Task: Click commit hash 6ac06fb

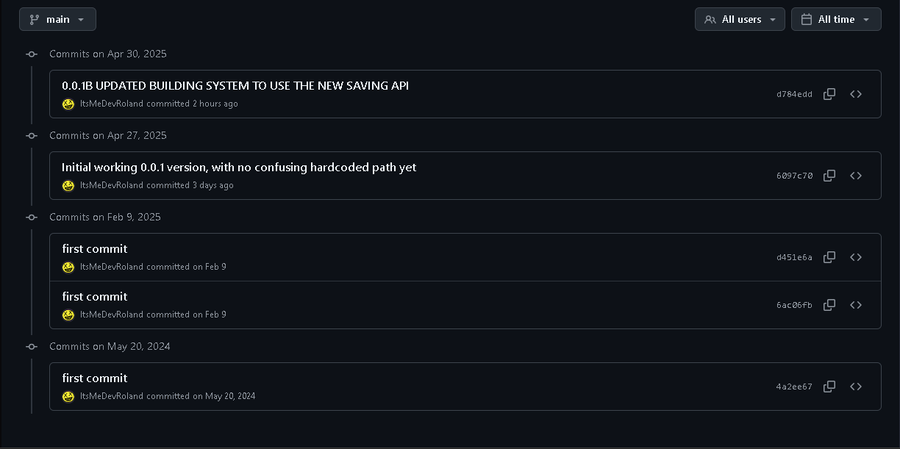Action: 794,305
